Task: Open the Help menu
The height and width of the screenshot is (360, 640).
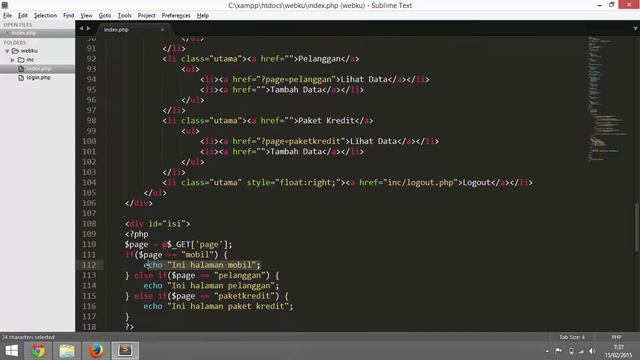Action: point(203,16)
